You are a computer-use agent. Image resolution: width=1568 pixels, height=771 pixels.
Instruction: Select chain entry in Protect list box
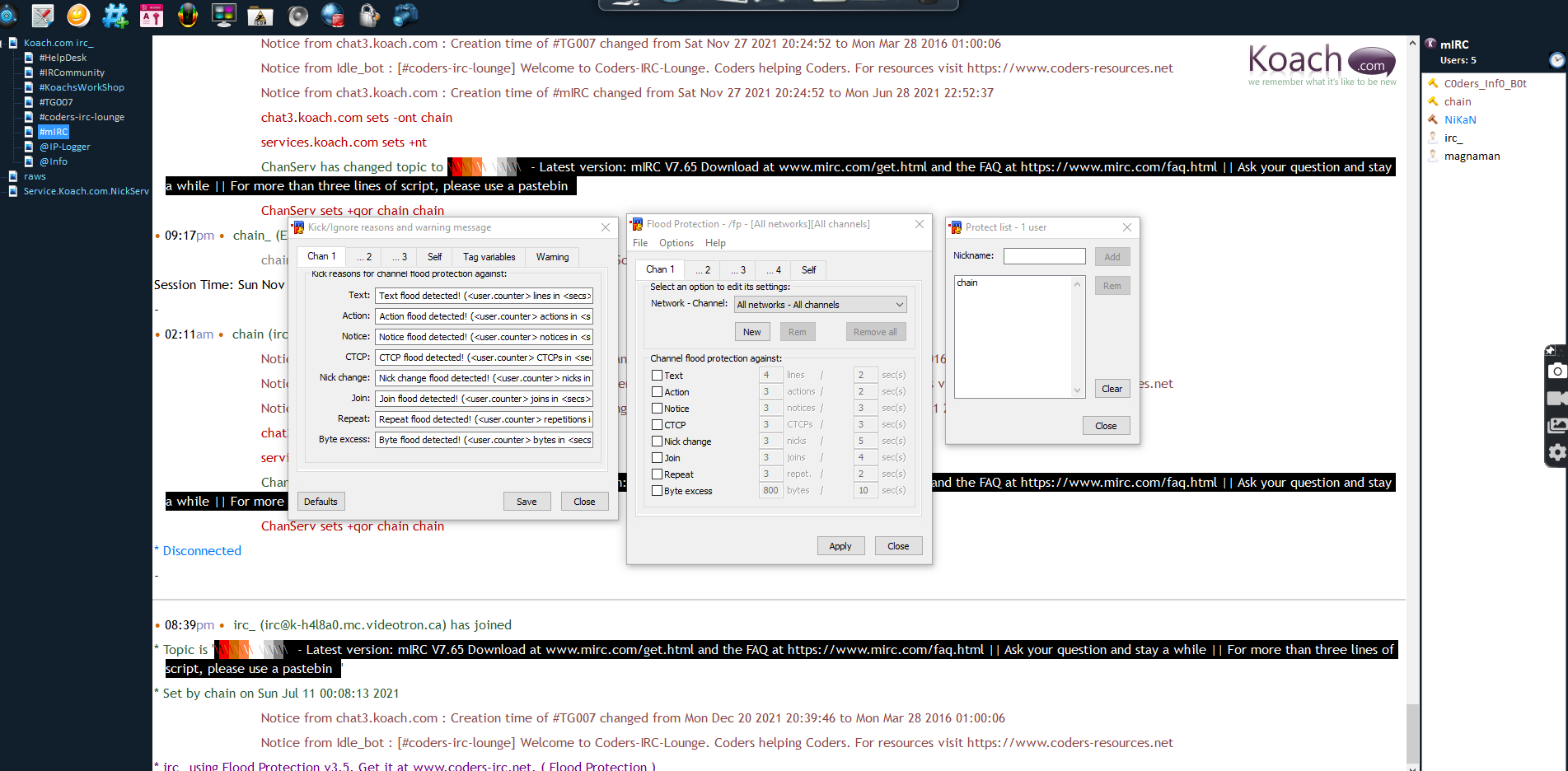(x=967, y=283)
